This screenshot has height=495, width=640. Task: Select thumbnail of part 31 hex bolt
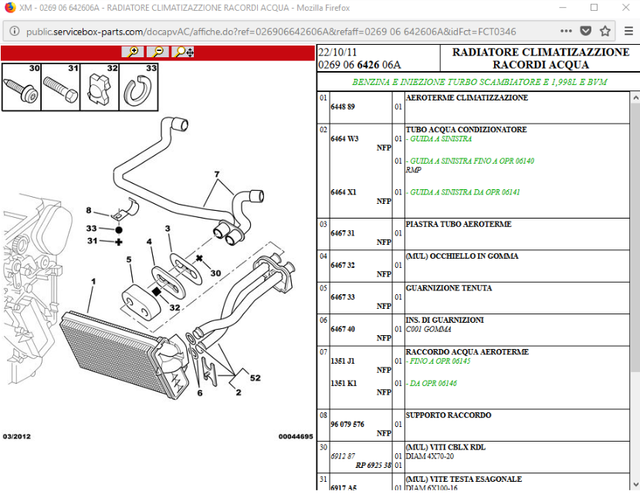(x=60, y=87)
